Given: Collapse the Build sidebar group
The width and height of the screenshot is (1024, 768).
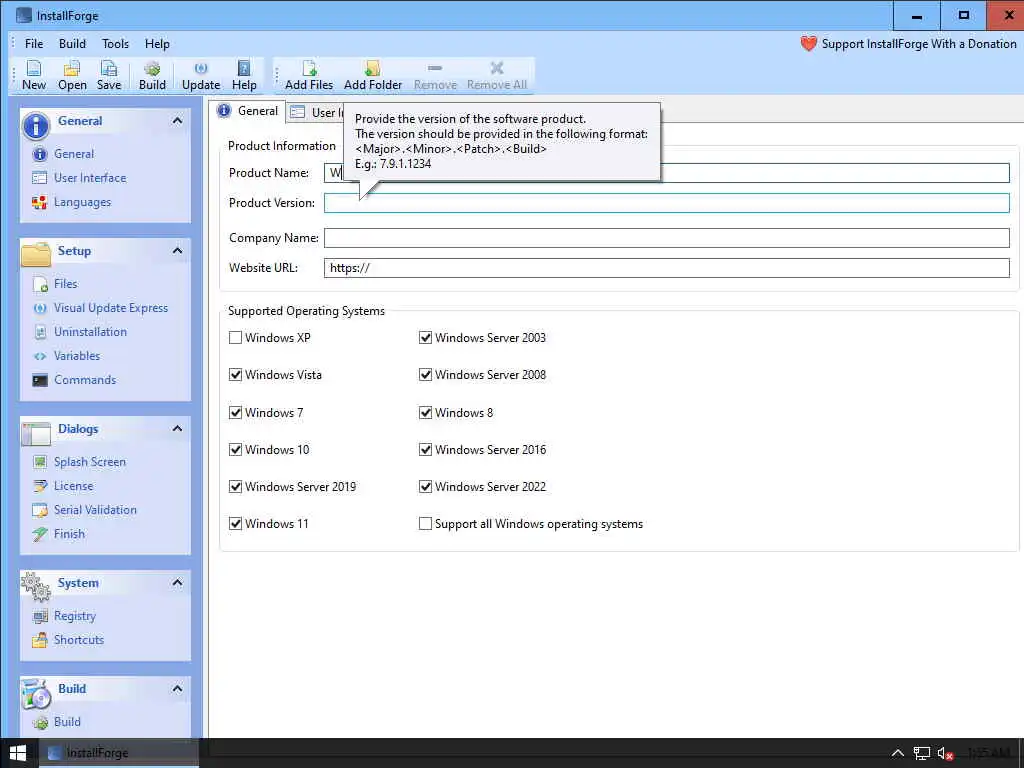Looking at the screenshot, I should point(177,688).
